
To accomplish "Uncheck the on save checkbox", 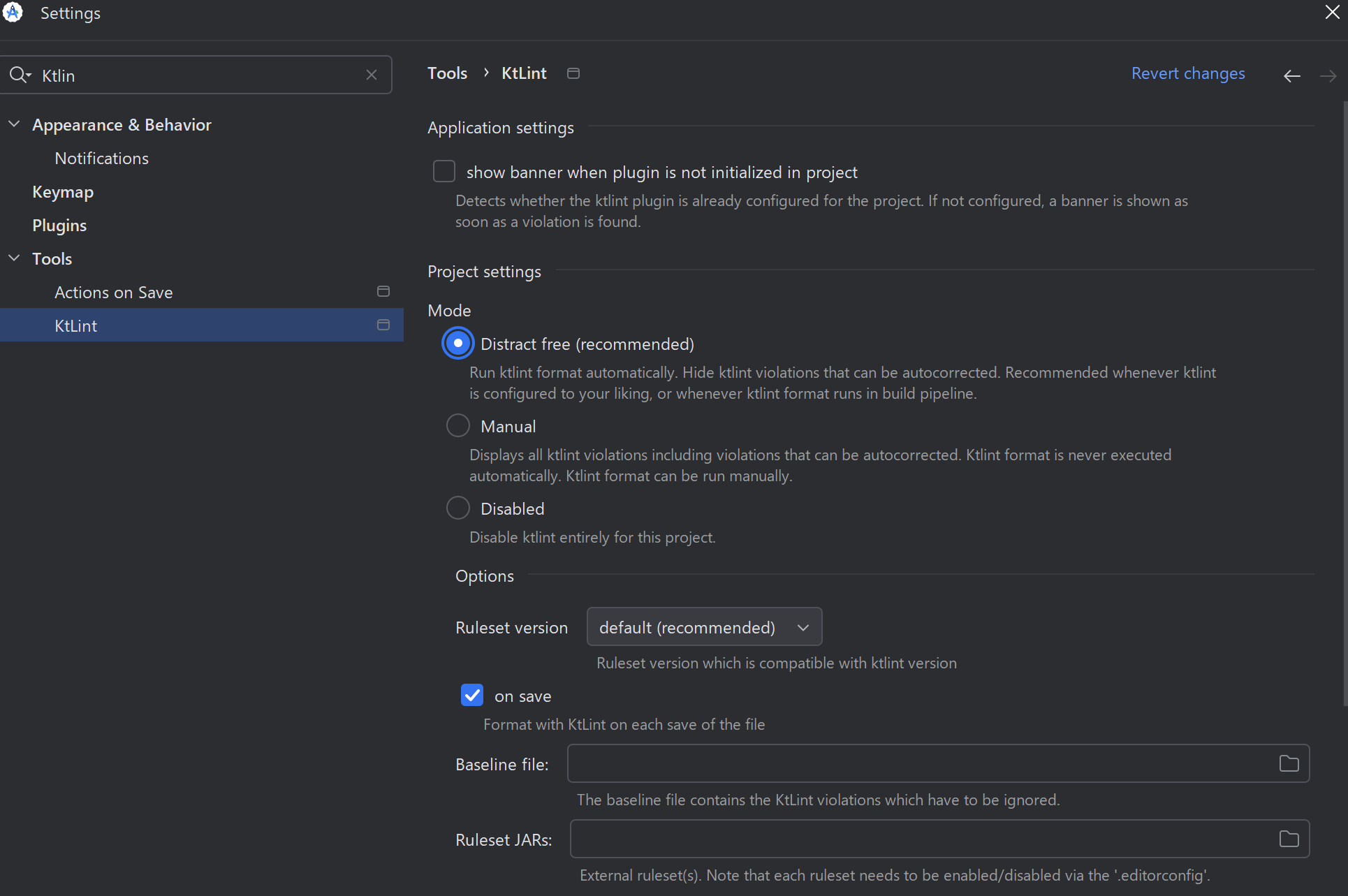I will coord(472,695).
